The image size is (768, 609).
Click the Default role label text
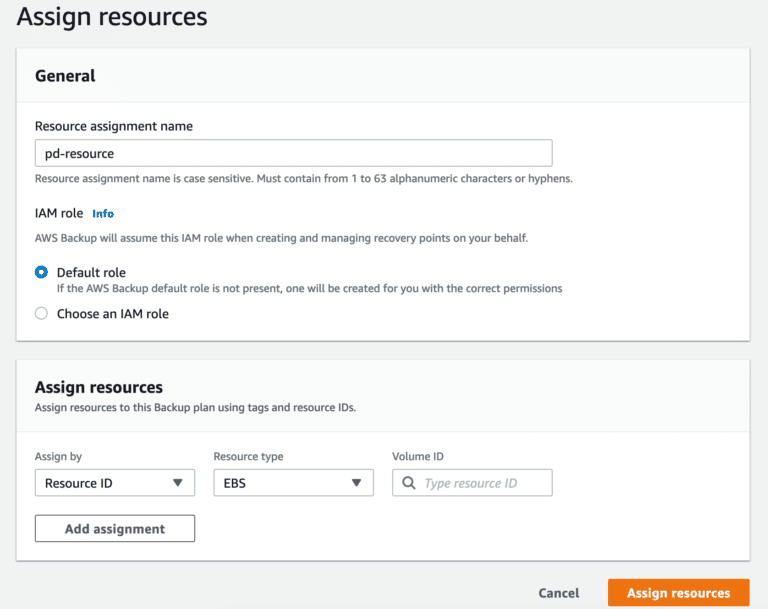(x=91, y=272)
